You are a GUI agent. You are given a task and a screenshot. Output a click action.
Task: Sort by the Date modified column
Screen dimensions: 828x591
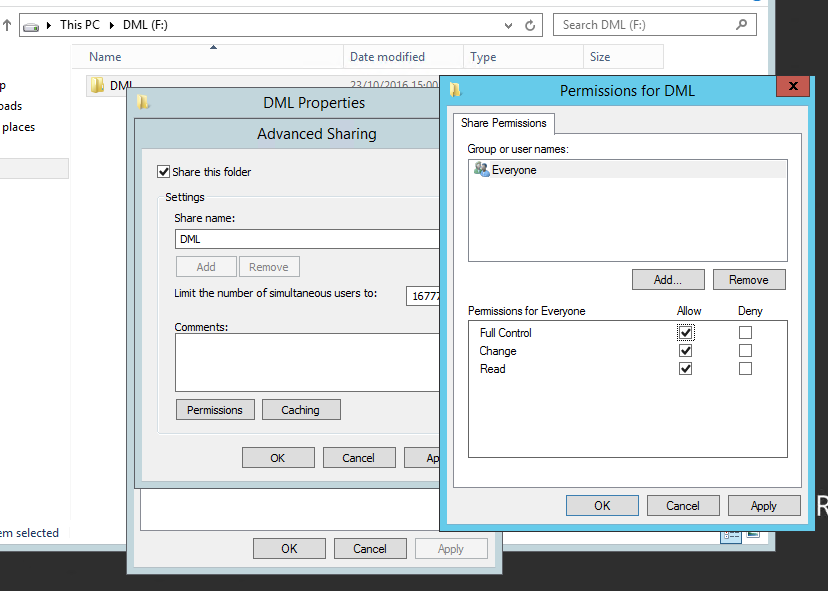pos(387,57)
